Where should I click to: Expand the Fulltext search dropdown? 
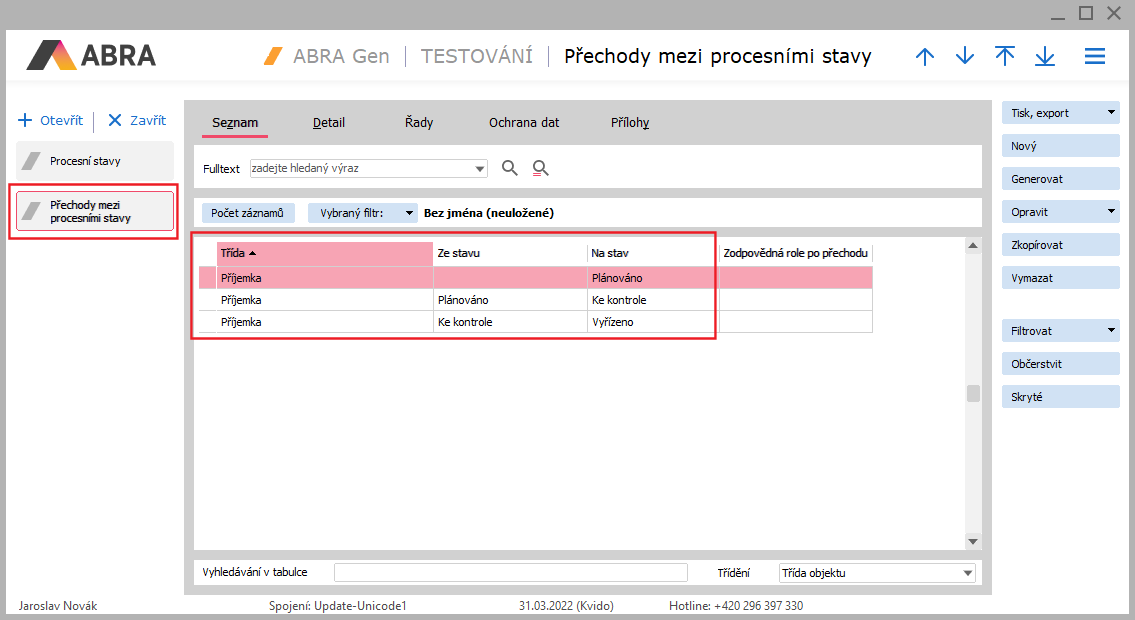(480, 169)
